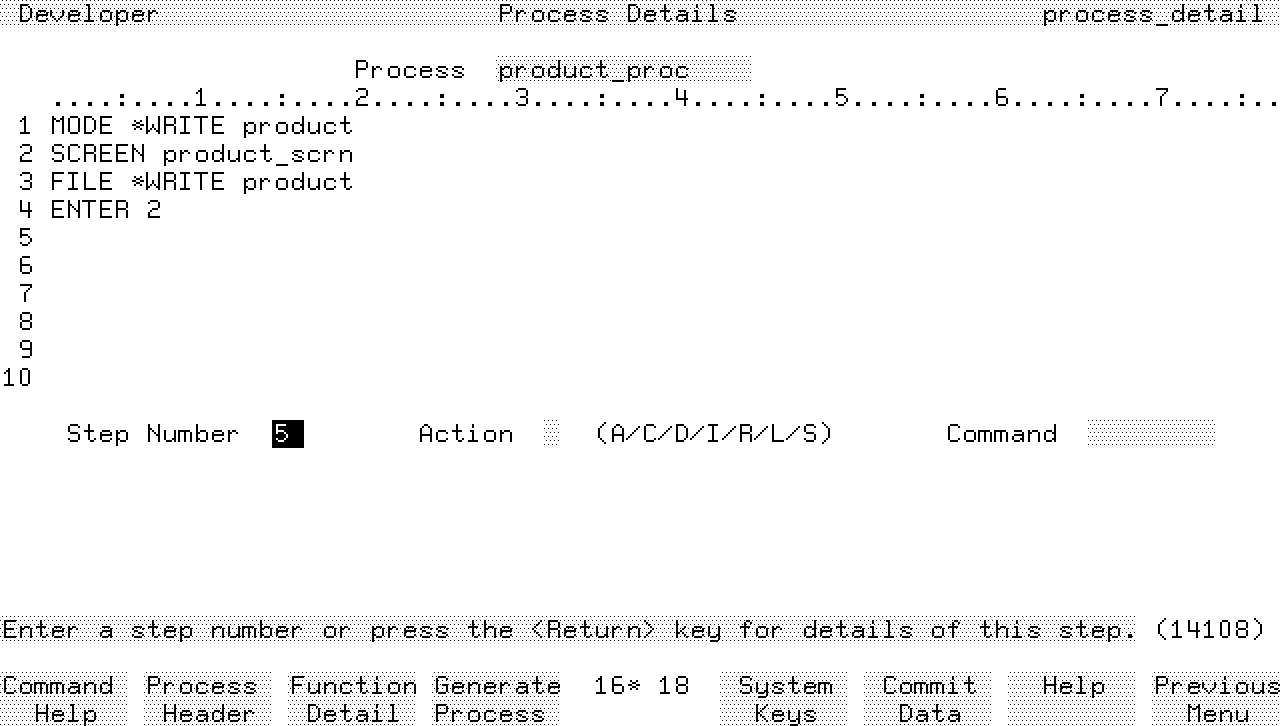
Task: Select step 1 MODE *WRITE product
Action: [x=201, y=126]
